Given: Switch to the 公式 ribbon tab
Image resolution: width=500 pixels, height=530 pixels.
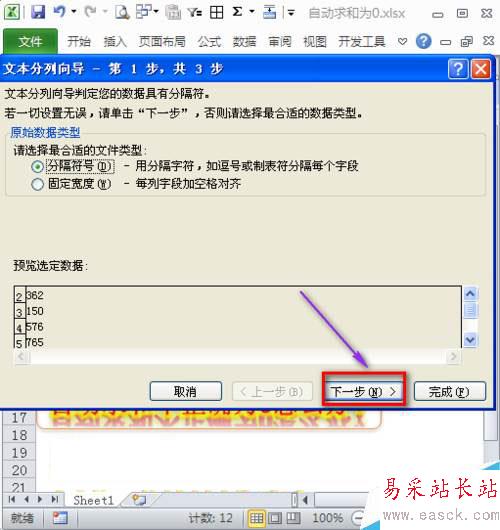Looking at the screenshot, I should (209, 42).
